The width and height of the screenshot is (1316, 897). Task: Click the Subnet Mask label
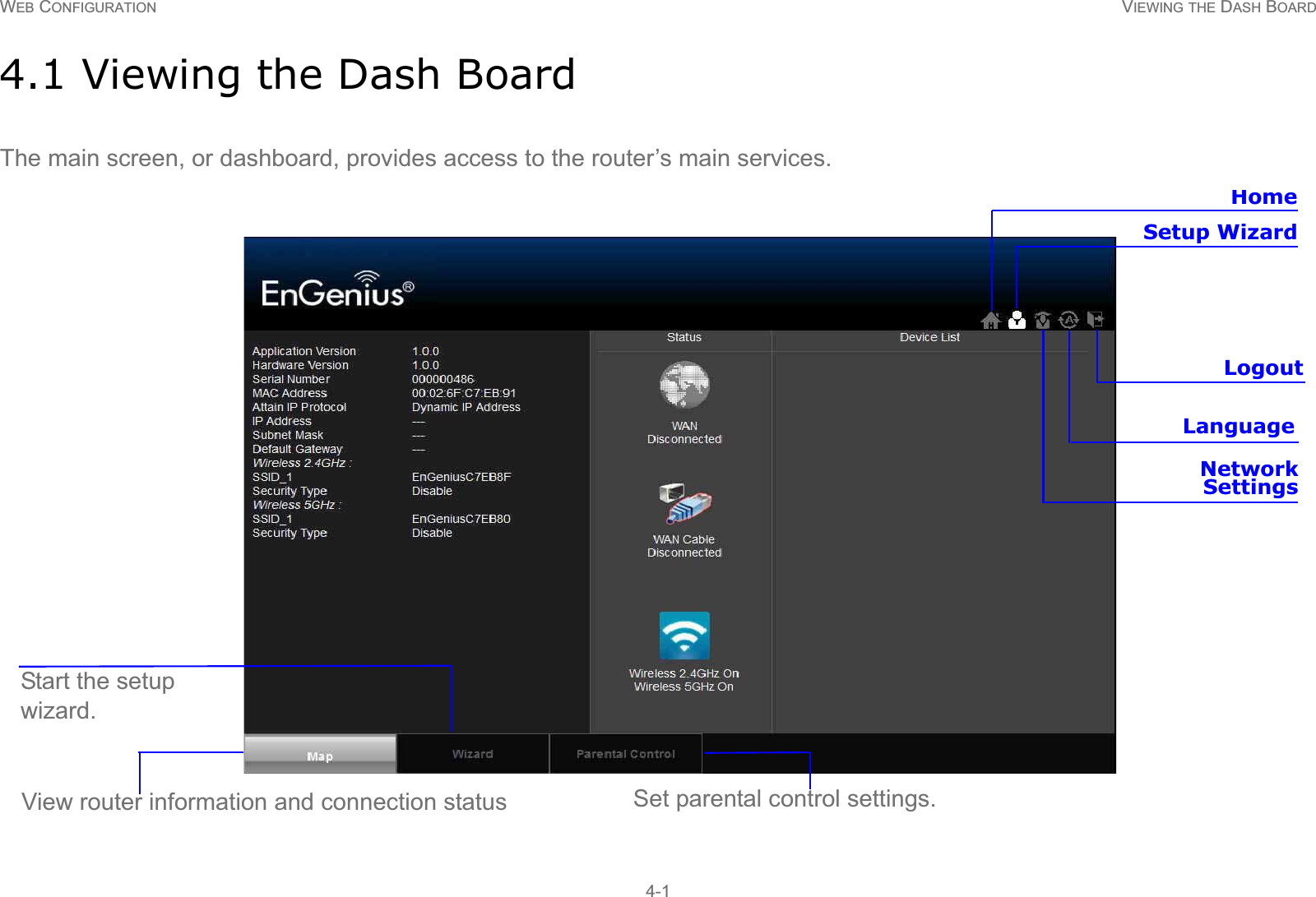click(288, 435)
